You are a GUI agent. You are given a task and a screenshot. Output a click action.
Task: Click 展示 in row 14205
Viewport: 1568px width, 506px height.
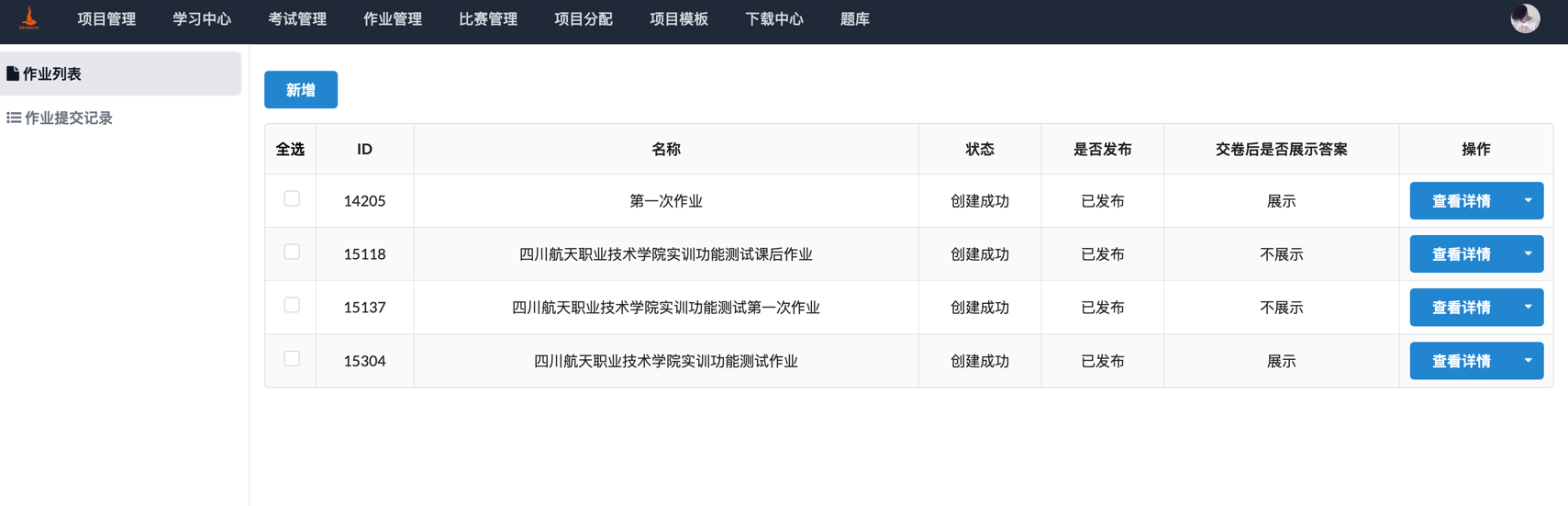(1282, 201)
